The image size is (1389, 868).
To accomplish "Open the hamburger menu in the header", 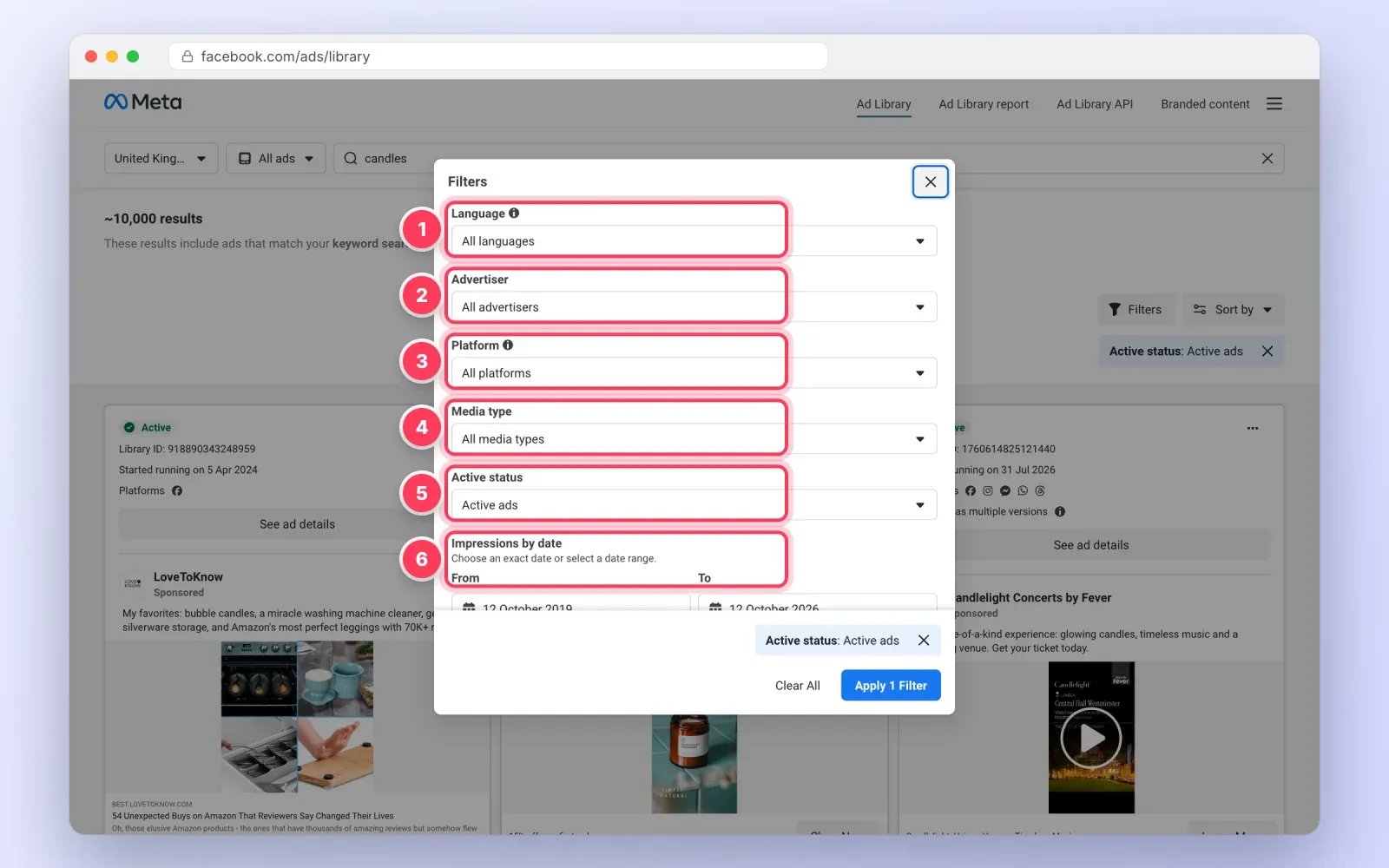I will (x=1274, y=104).
